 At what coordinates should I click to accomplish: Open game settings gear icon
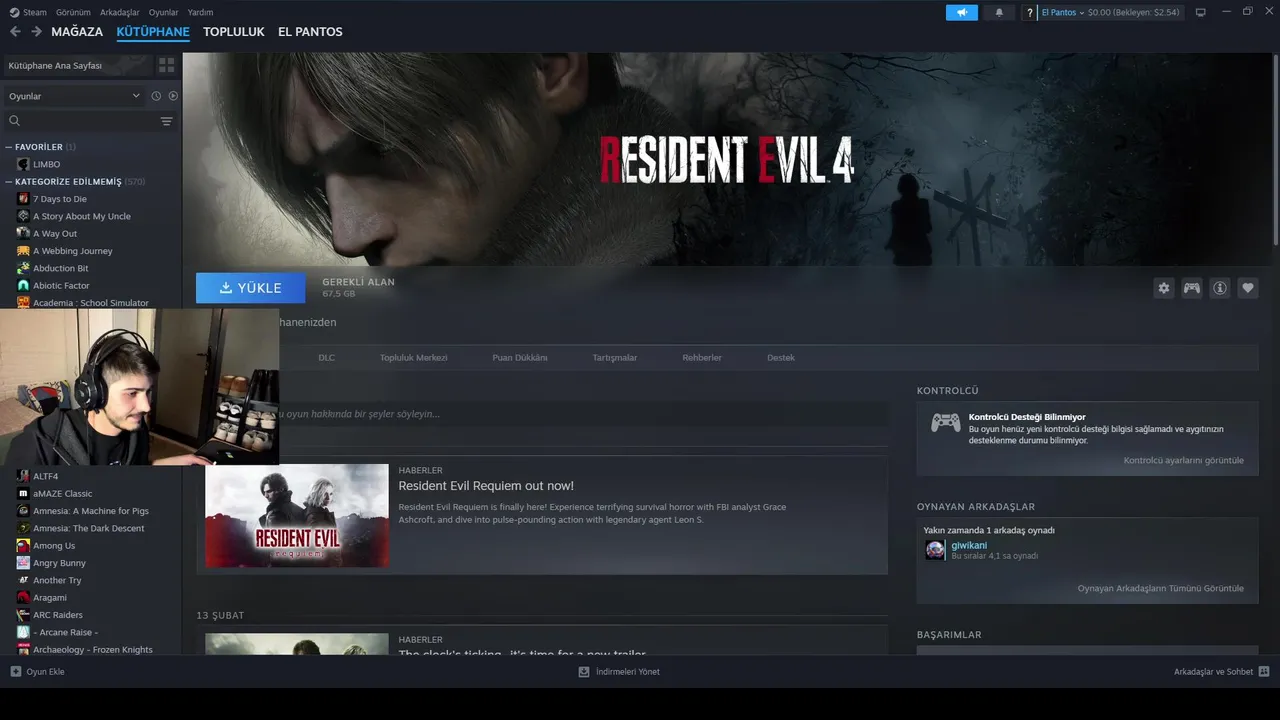1164,288
